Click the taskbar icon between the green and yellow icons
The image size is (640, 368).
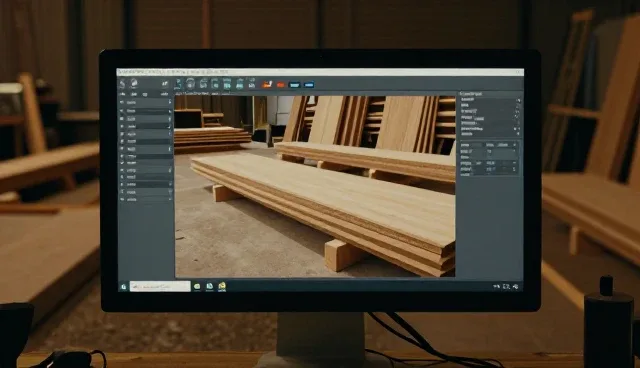(209, 286)
